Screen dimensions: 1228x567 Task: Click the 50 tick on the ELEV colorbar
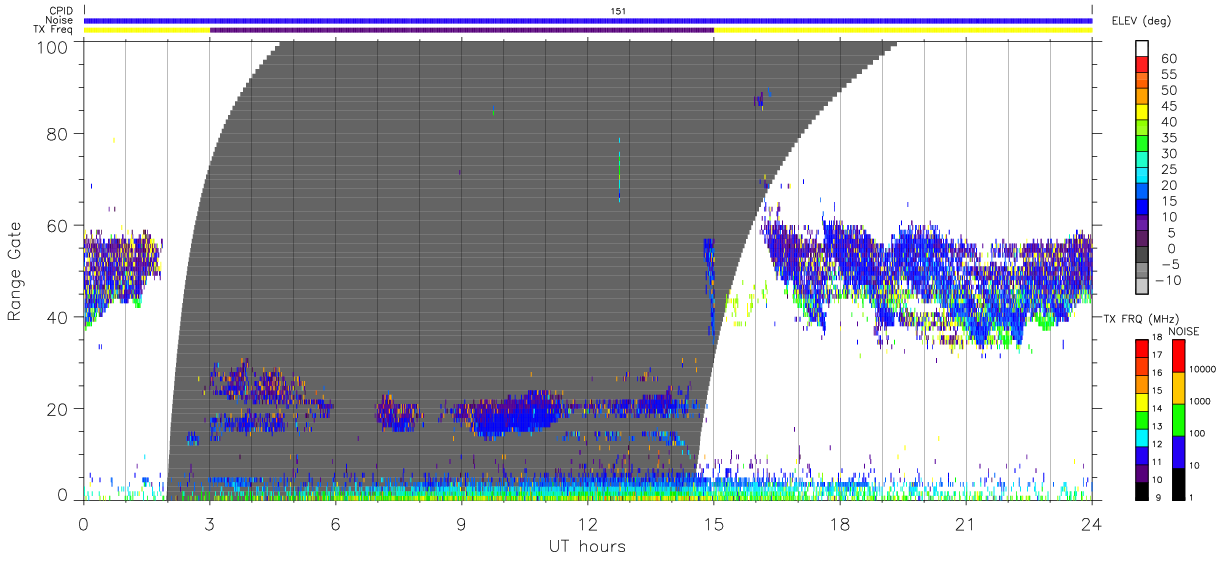point(1167,91)
